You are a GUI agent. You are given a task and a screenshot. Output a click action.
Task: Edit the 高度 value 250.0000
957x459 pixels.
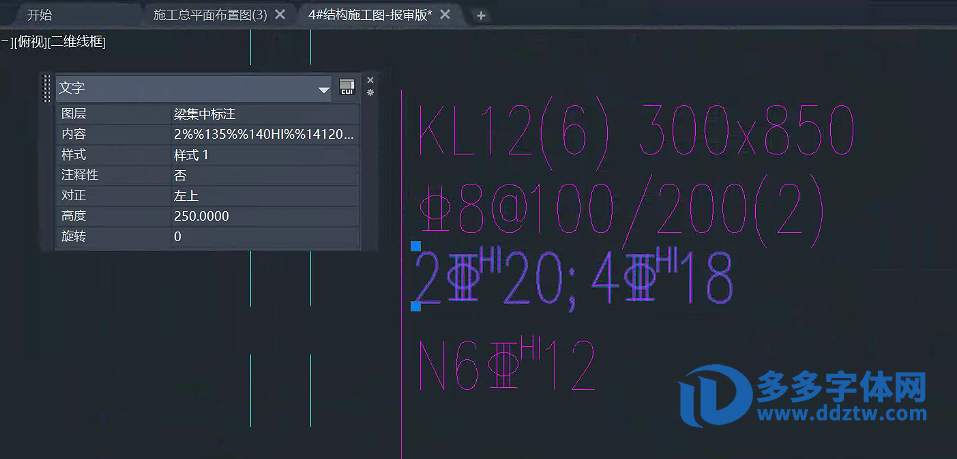click(x=264, y=216)
